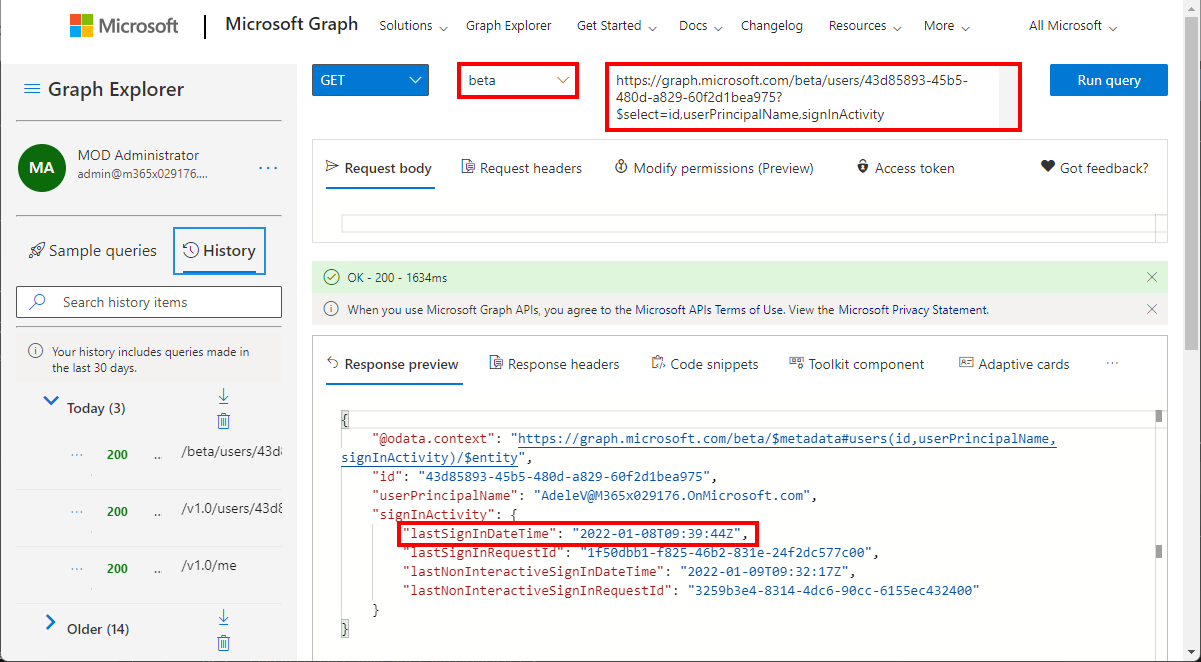Collapse the Today (3) history group

pyautogui.click(x=51, y=402)
